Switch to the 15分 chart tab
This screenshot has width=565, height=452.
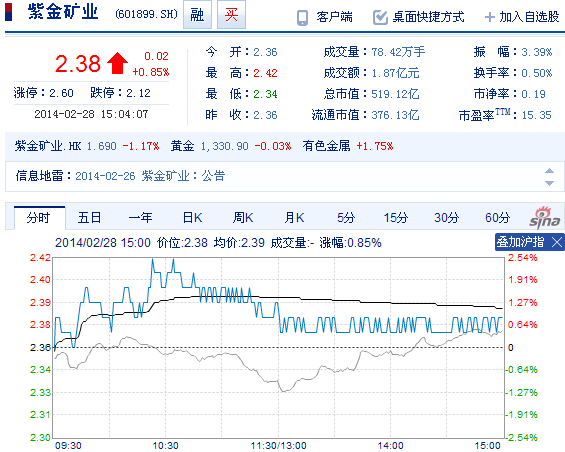click(x=396, y=218)
